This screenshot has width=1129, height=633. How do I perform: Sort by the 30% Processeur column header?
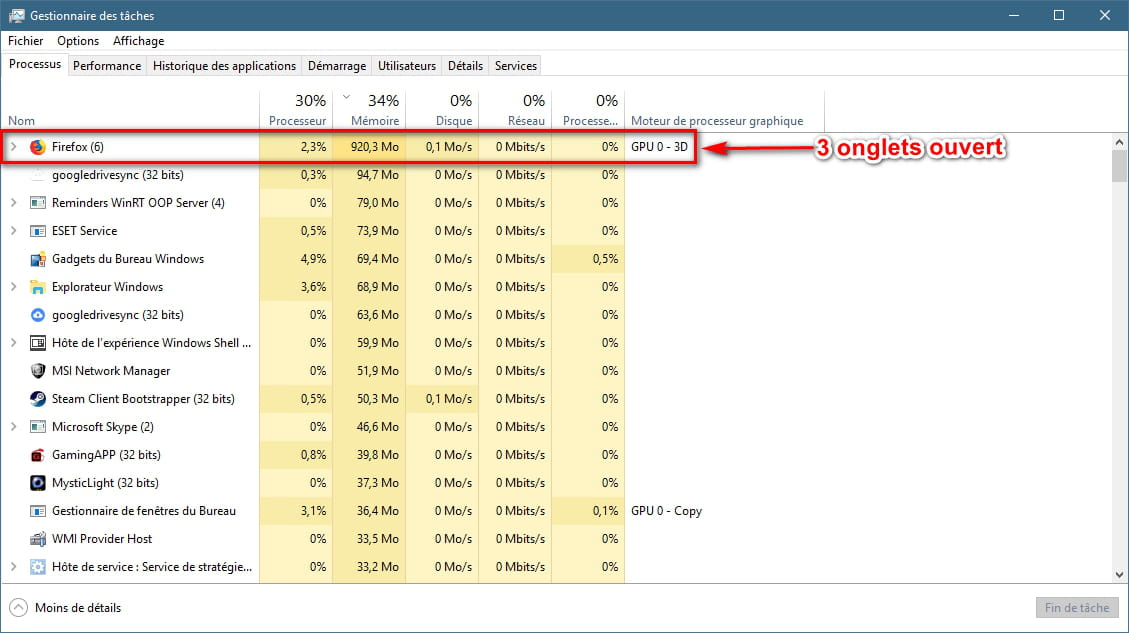(x=296, y=110)
